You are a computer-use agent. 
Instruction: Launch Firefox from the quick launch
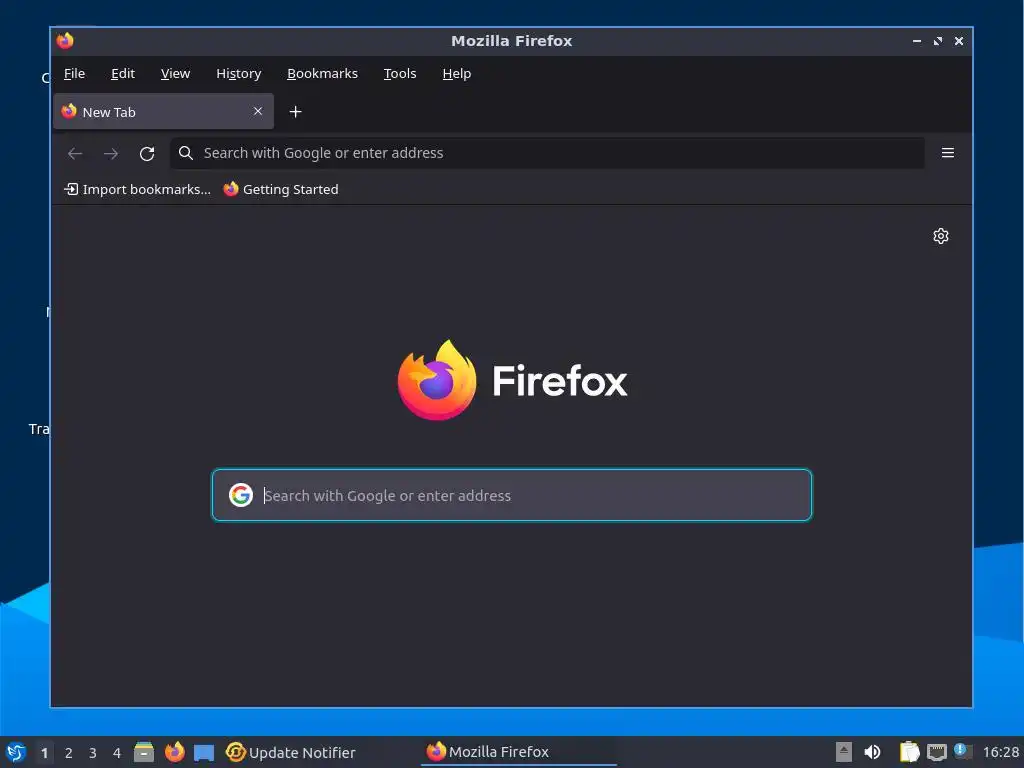tap(174, 752)
